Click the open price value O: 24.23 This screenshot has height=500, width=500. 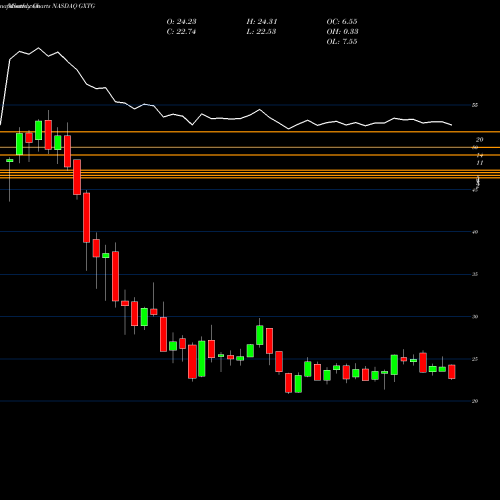pyautogui.click(x=181, y=22)
